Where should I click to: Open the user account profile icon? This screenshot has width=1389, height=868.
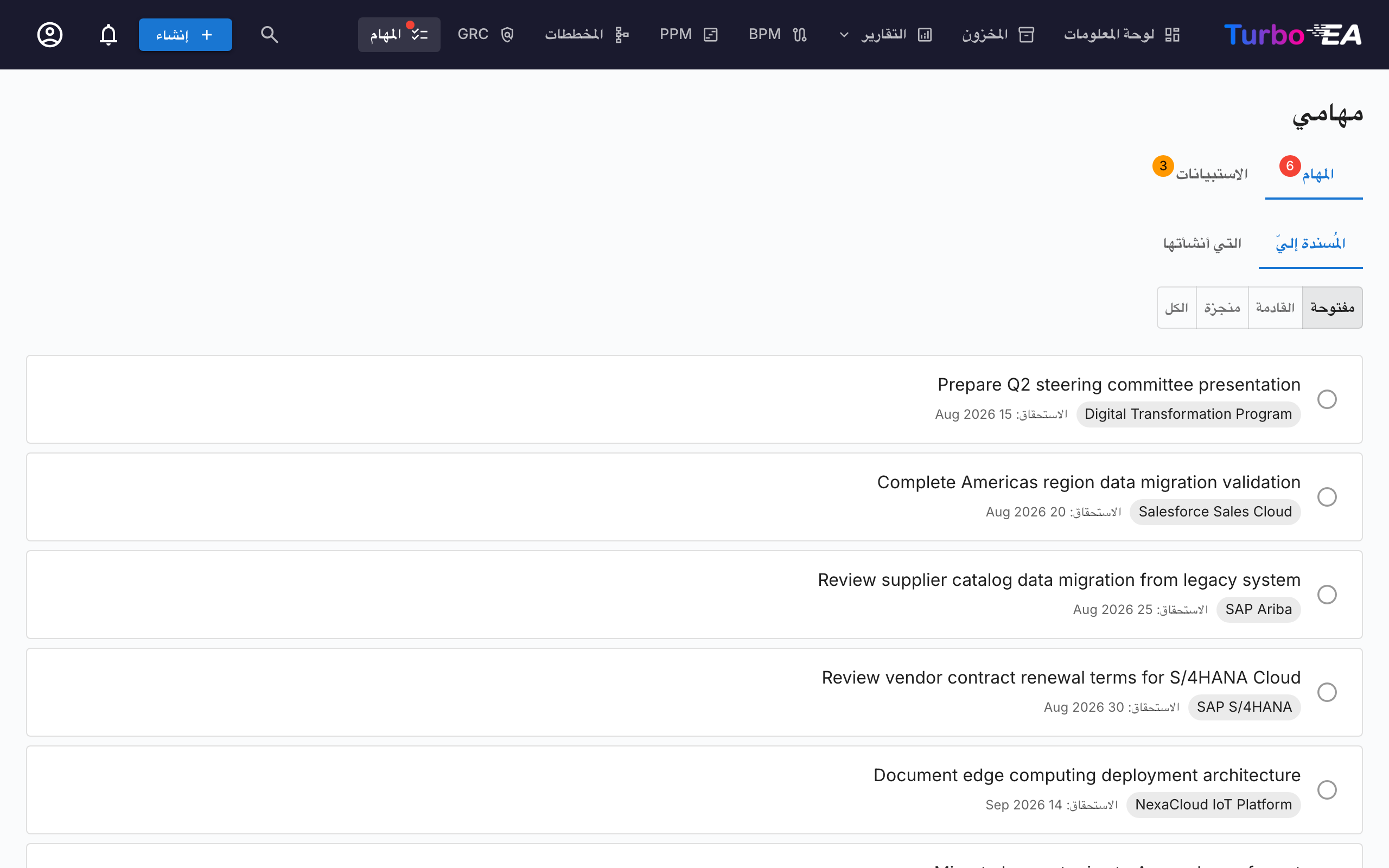pos(50,34)
